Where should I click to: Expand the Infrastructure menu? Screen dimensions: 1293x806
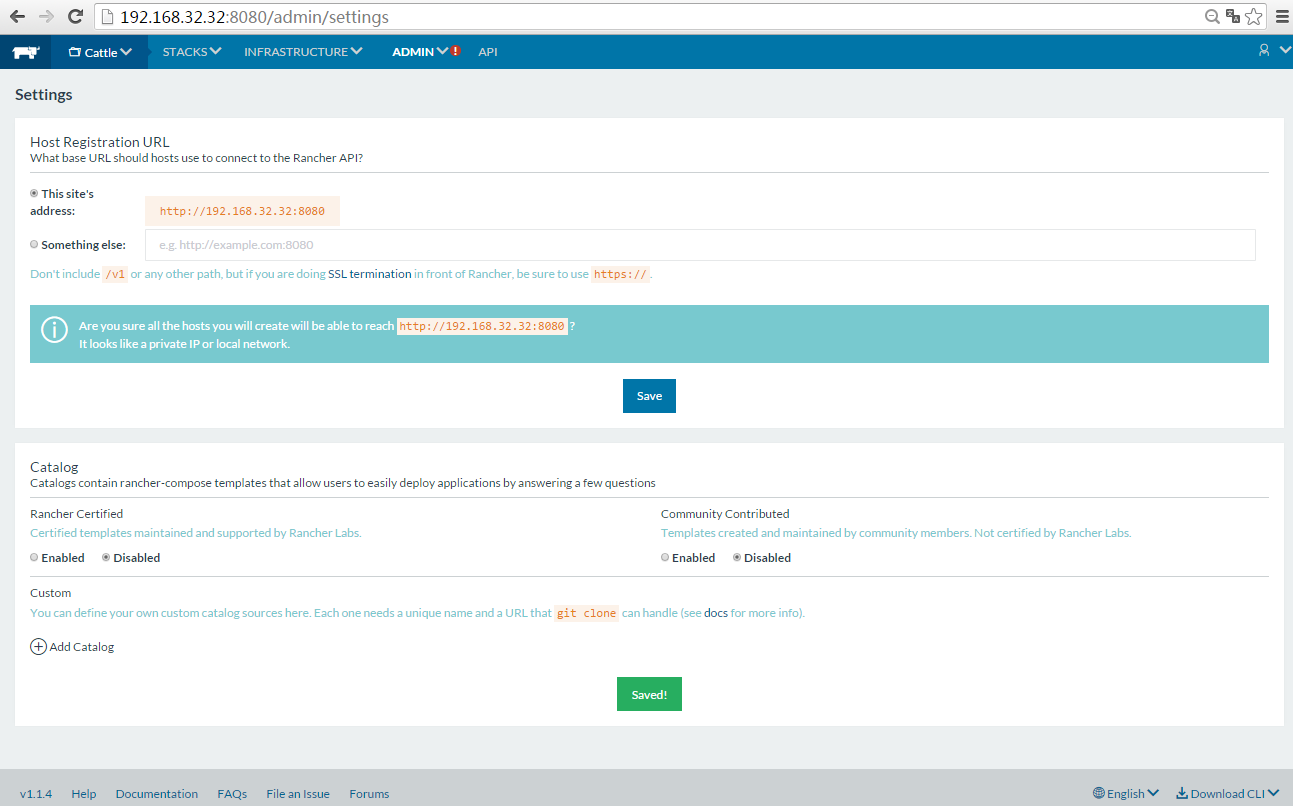tap(303, 52)
